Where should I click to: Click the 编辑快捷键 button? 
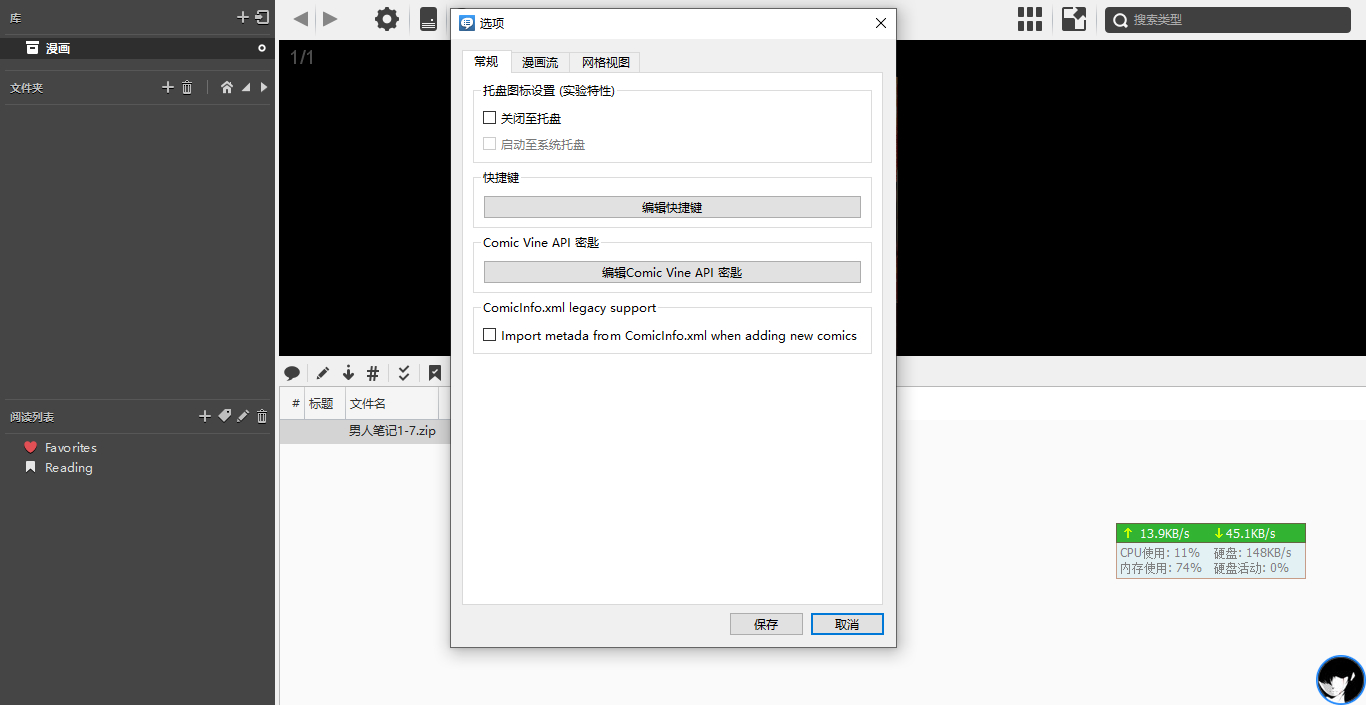[672, 207]
